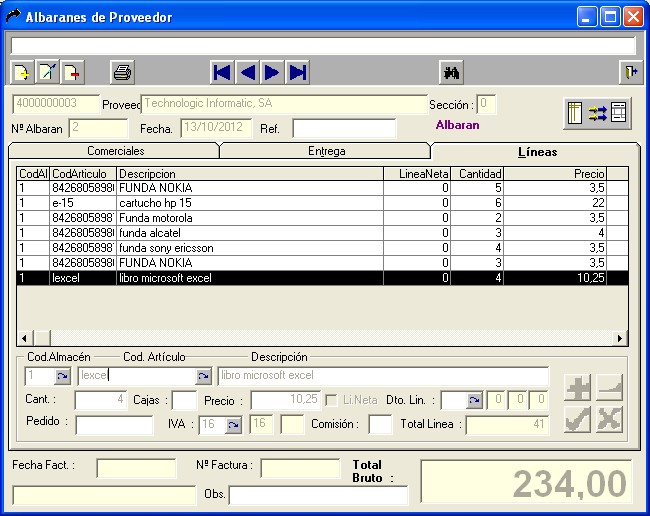This screenshot has width=650, height=516.
Task: Go to previous record arrow
Action: click(x=247, y=73)
